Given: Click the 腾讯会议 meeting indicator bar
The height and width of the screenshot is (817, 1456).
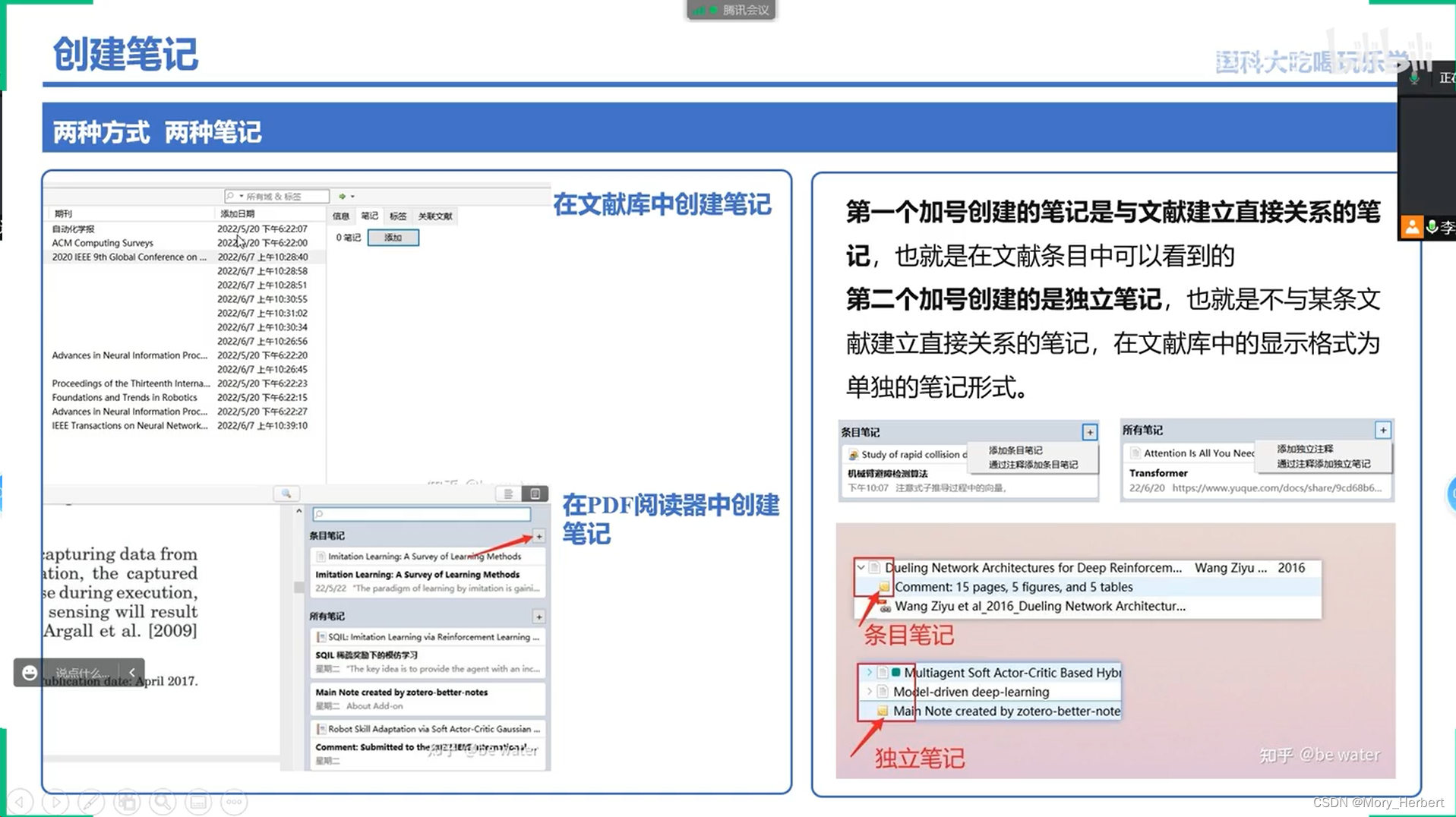Looking at the screenshot, I should pos(731,10).
